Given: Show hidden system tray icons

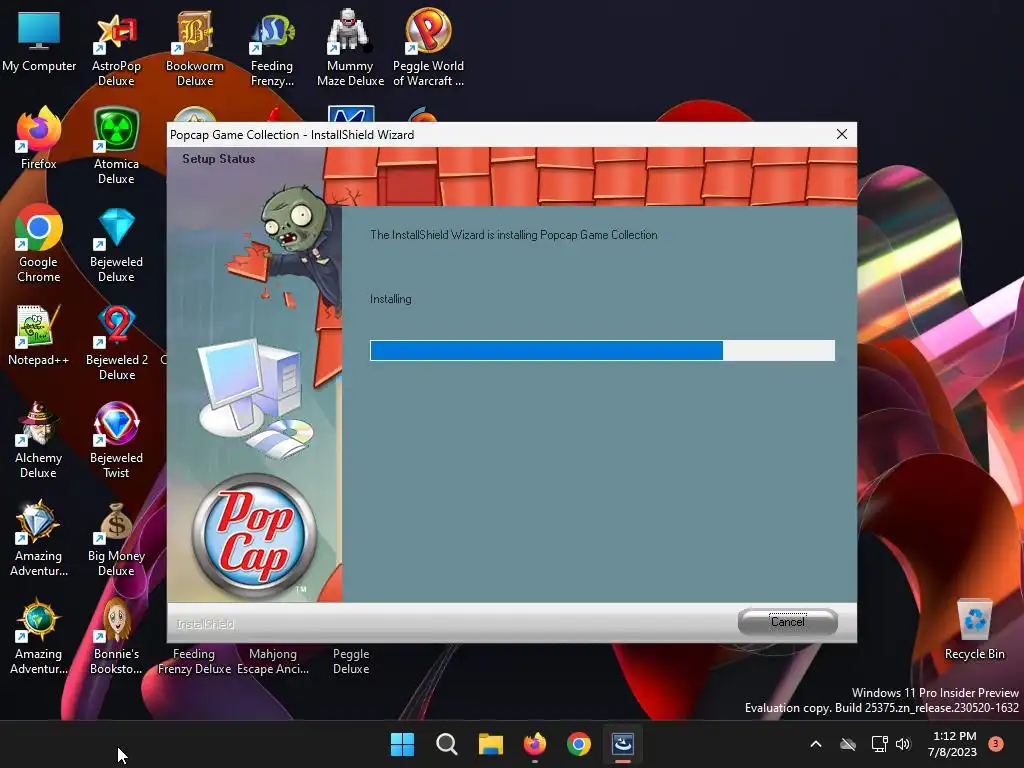Looking at the screenshot, I should 816,744.
